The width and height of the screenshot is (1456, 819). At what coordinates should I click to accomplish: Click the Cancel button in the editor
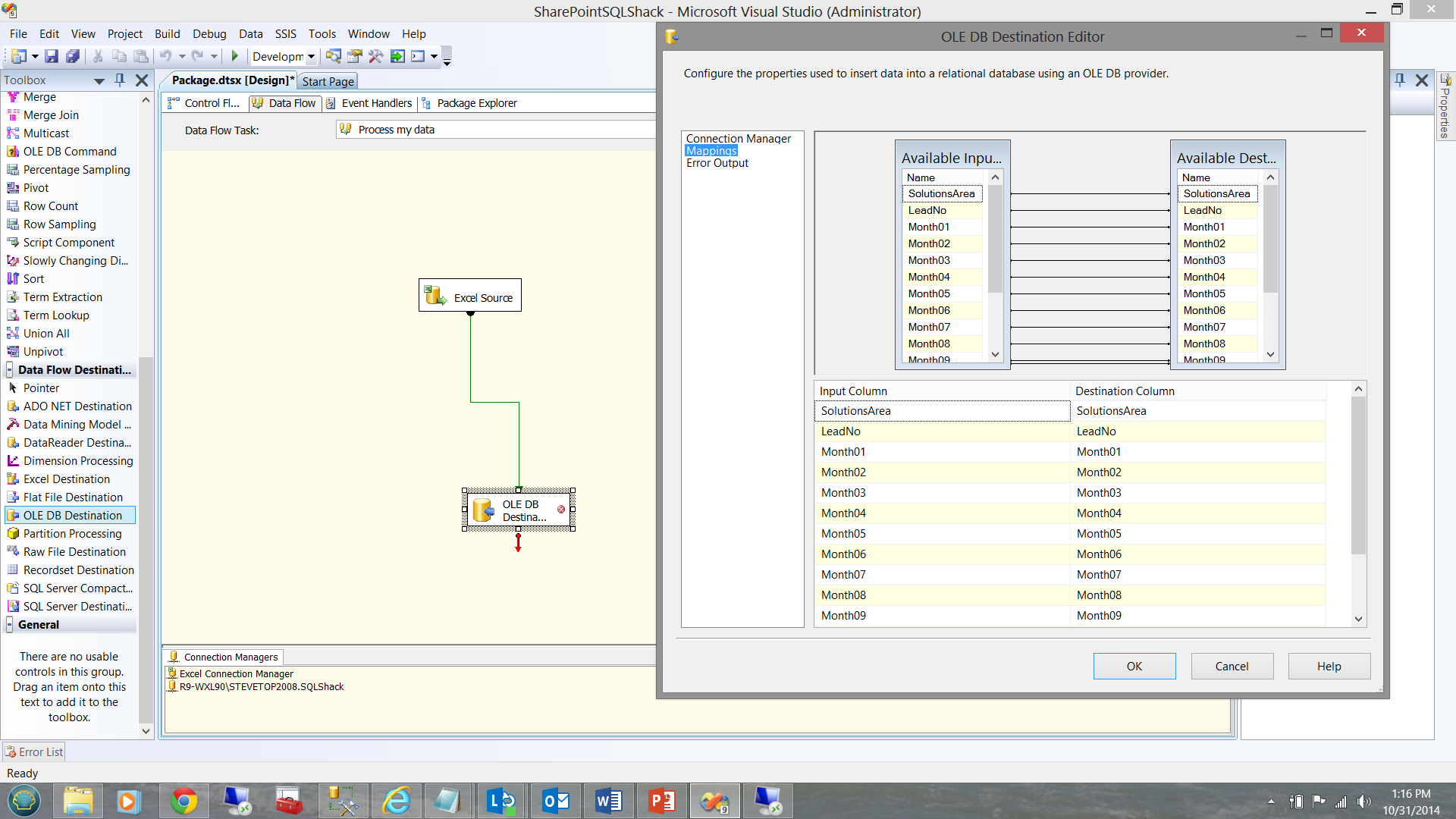click(1232, 666)
